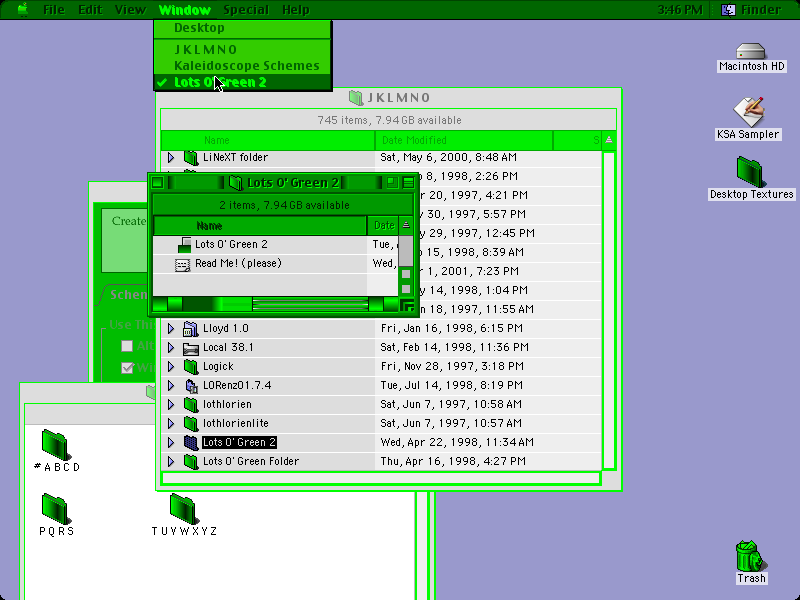Click the Lots O' Green 2 scheme file icon
This screenshot has height=600, width=800.
click(x=184, y=245)
